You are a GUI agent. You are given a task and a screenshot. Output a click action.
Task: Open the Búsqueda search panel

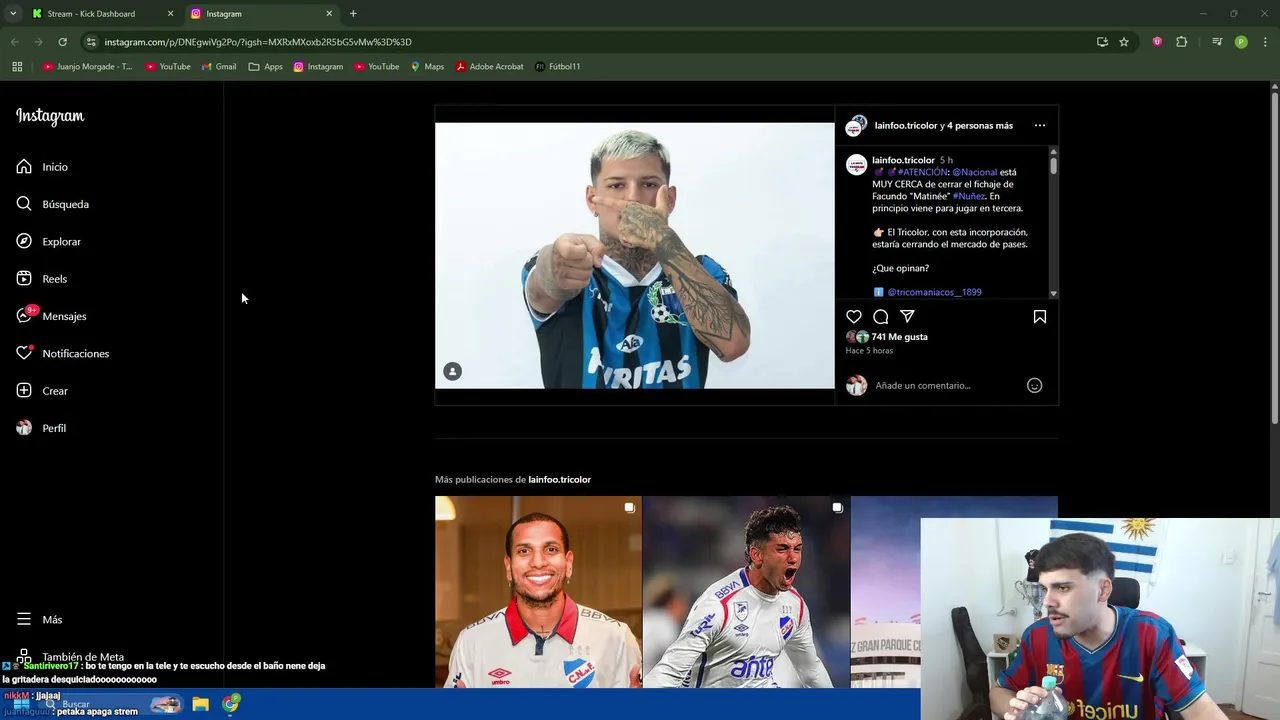[x=53, y=204]
